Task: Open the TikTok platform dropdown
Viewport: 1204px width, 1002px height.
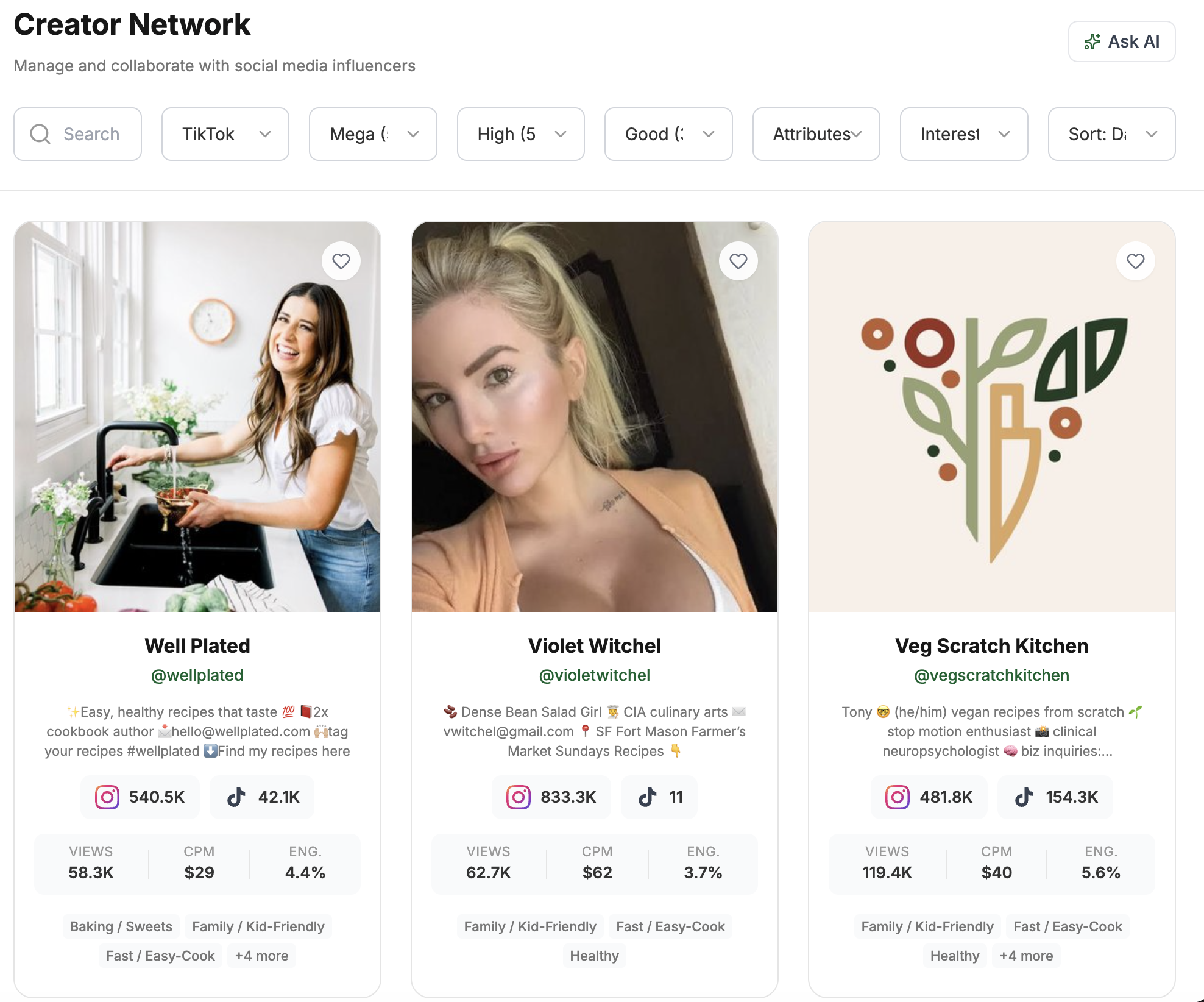Action: tap(225, 134)
